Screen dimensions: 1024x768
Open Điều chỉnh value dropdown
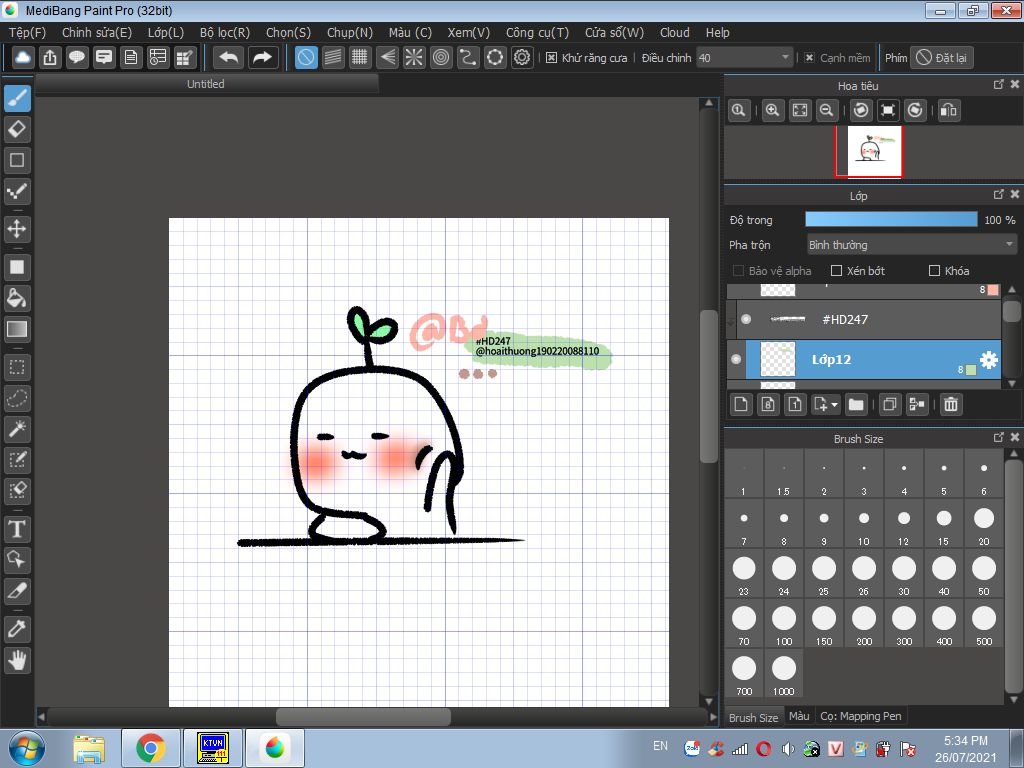(x=785, y=57)
